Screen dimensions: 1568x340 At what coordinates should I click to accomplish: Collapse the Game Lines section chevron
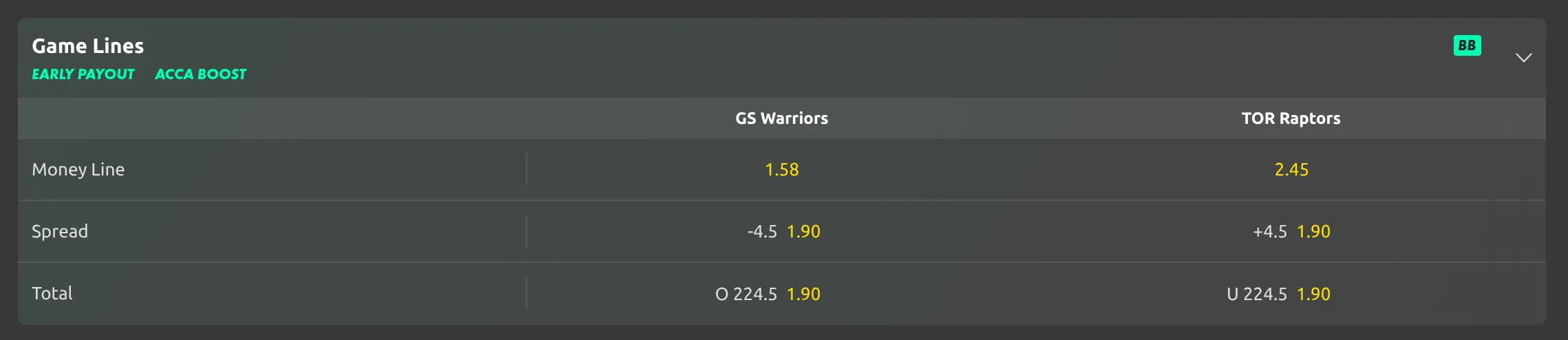click(x=1523, y=57)
